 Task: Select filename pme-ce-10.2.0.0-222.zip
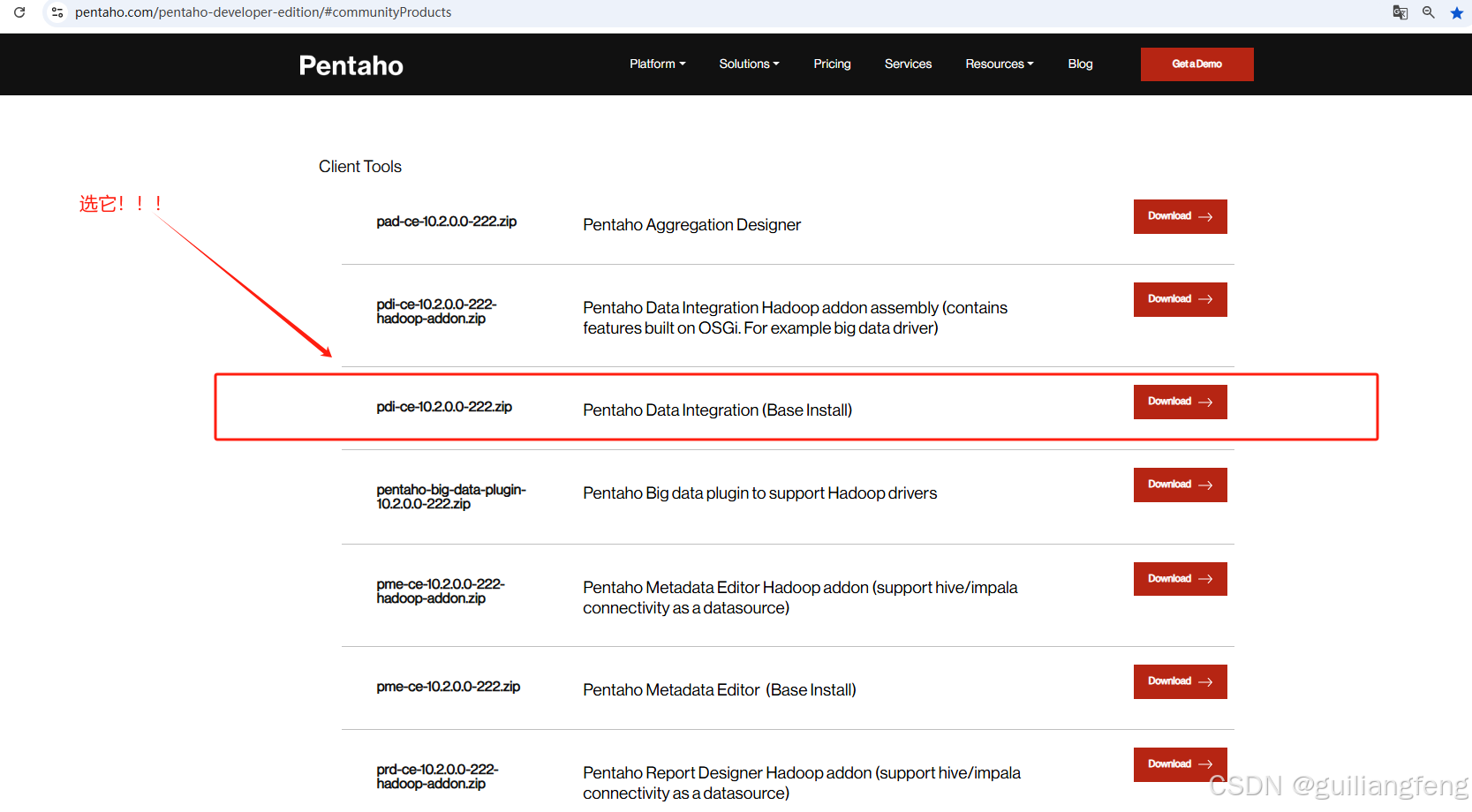(448, 687)
